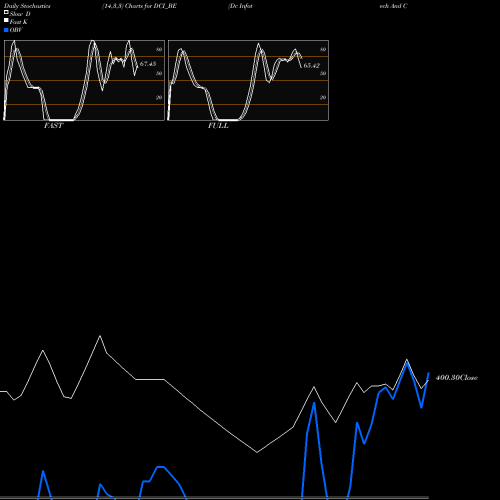Click the FULL chart label

218,126
